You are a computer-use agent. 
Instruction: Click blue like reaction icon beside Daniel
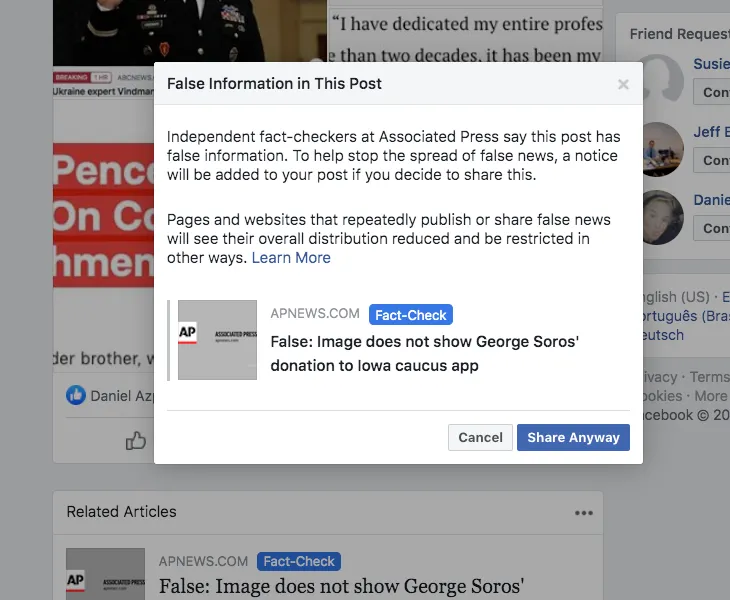click(76, 395)
